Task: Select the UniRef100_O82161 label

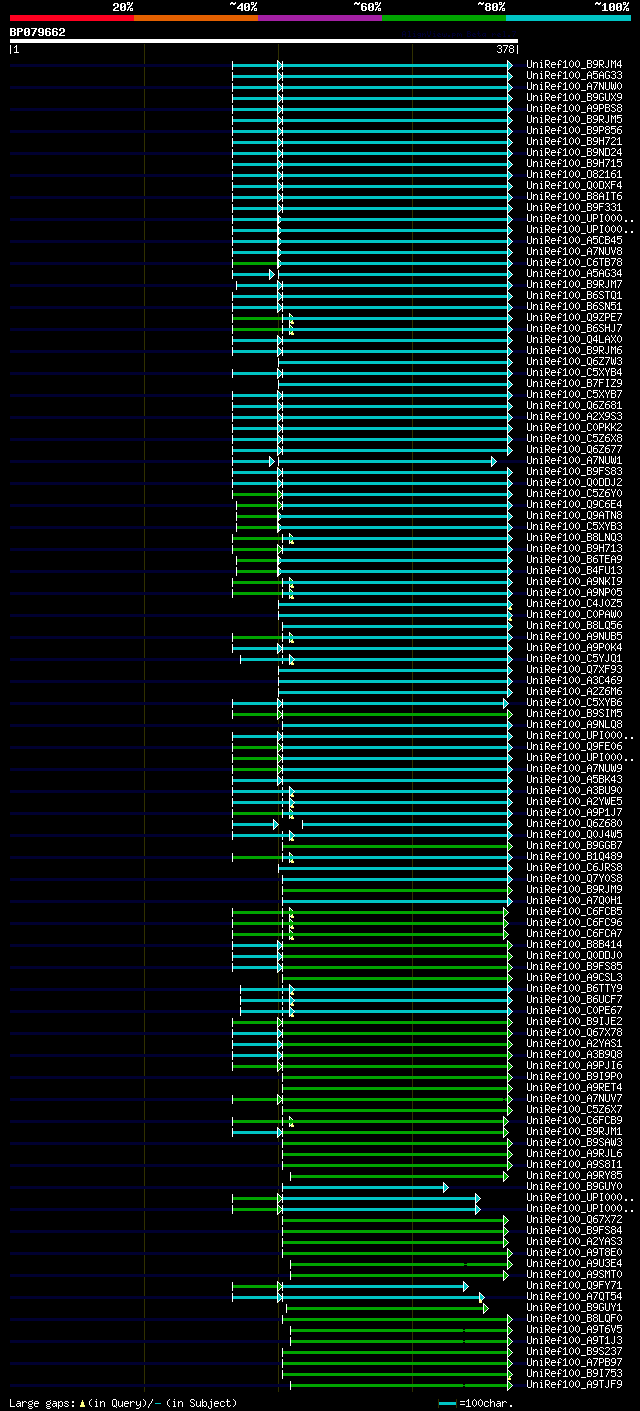Action: pos(574,174)
